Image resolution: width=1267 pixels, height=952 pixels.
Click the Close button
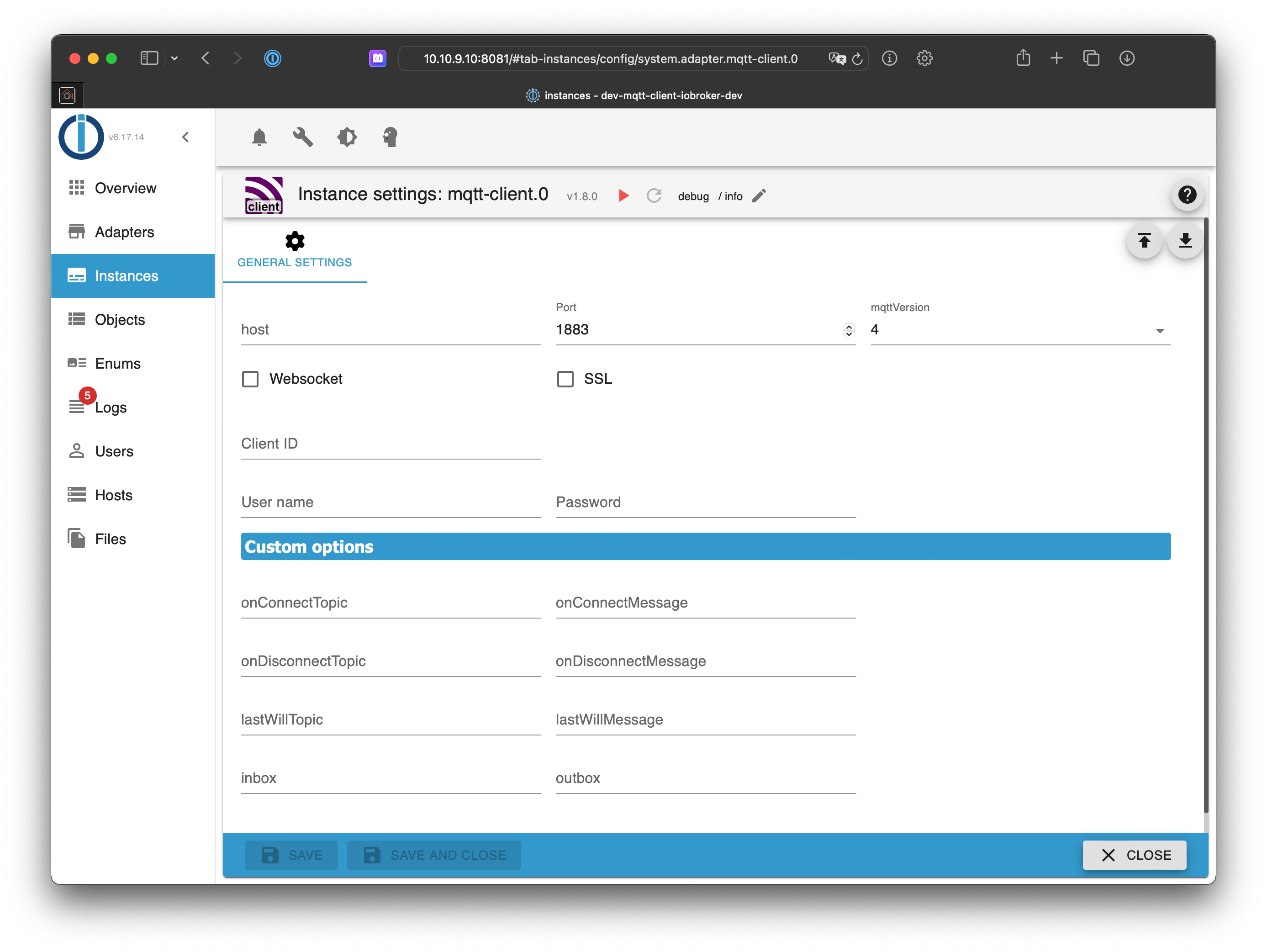pos(1134,855)
